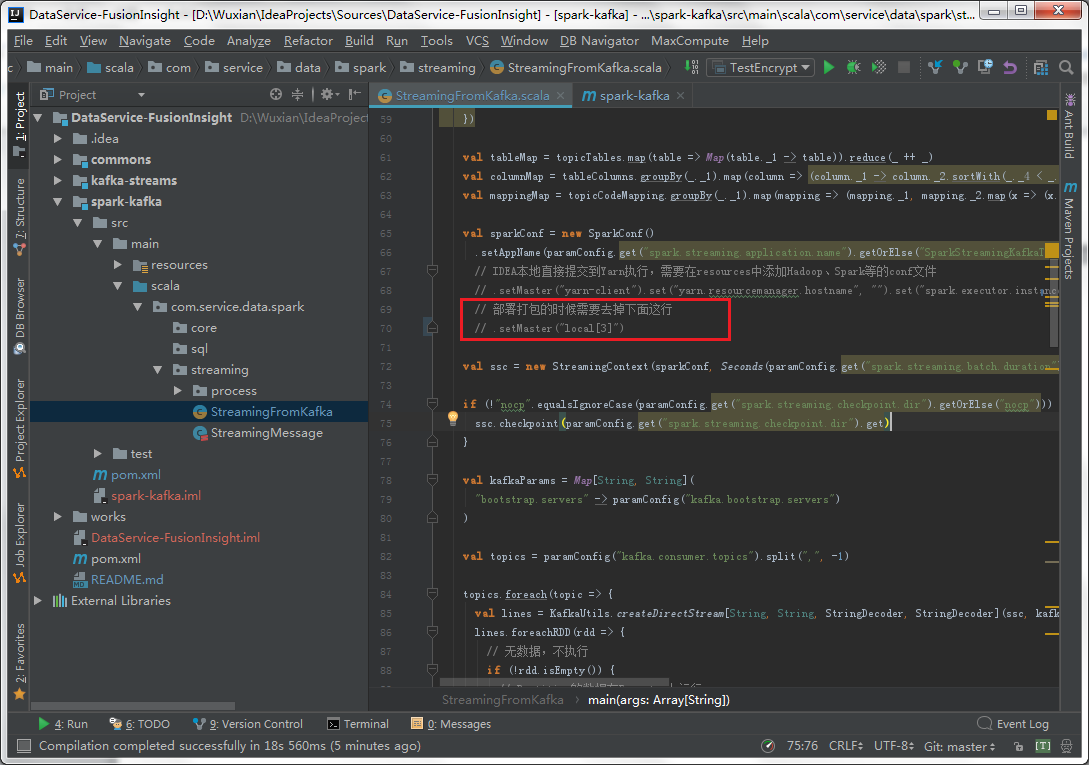
Task: Click the yellow inspection status square atop the error stripe
Action: (1052, 115)
